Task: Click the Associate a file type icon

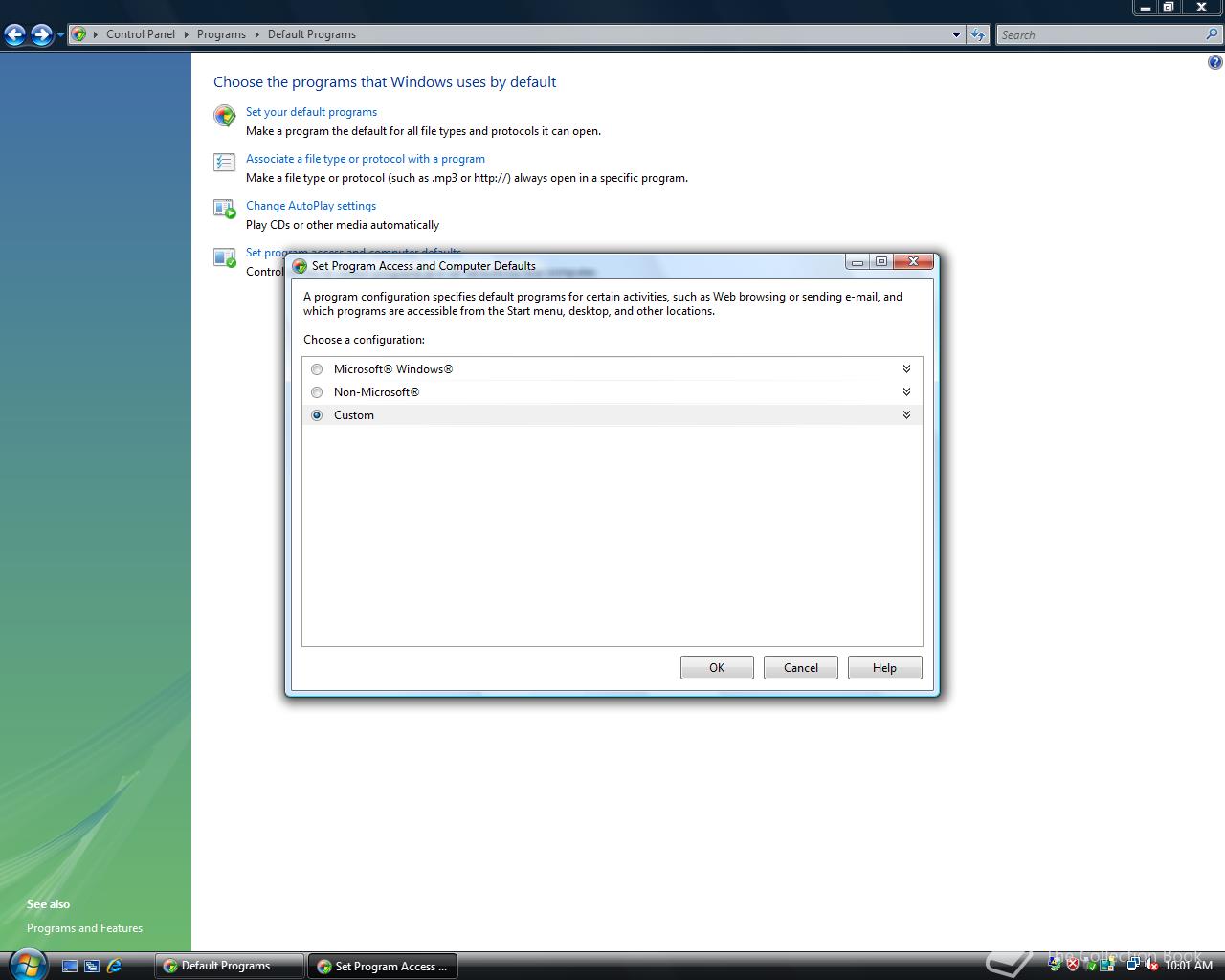Action: (x=224, y=163)
